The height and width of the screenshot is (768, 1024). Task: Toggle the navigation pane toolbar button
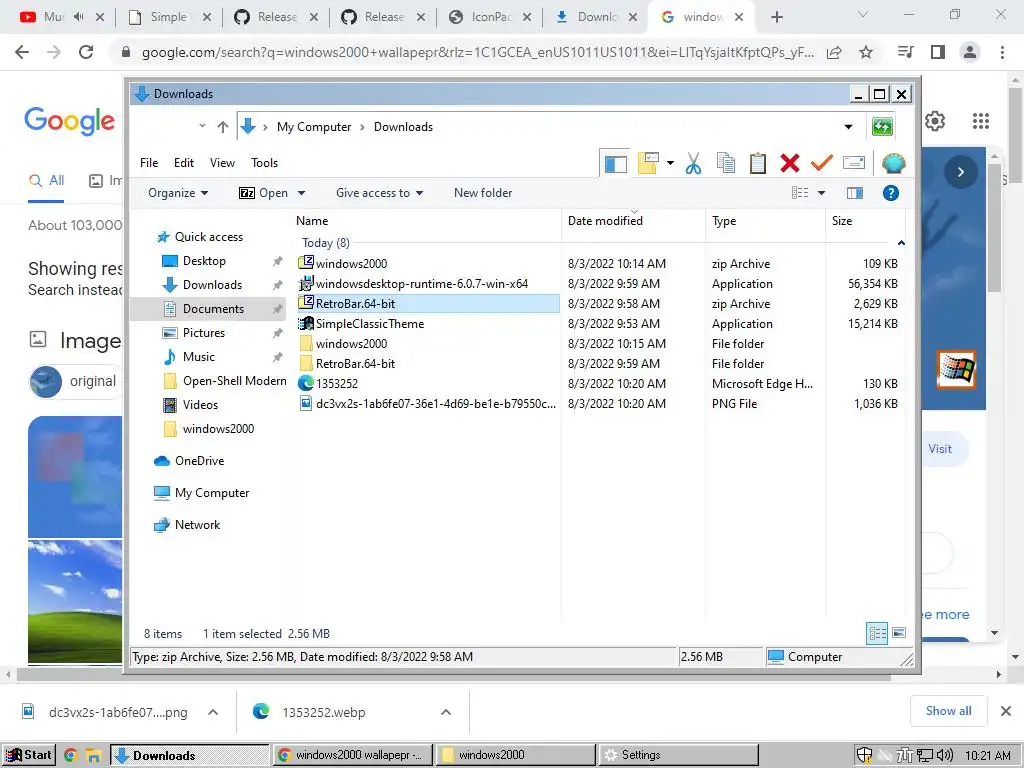615,163
